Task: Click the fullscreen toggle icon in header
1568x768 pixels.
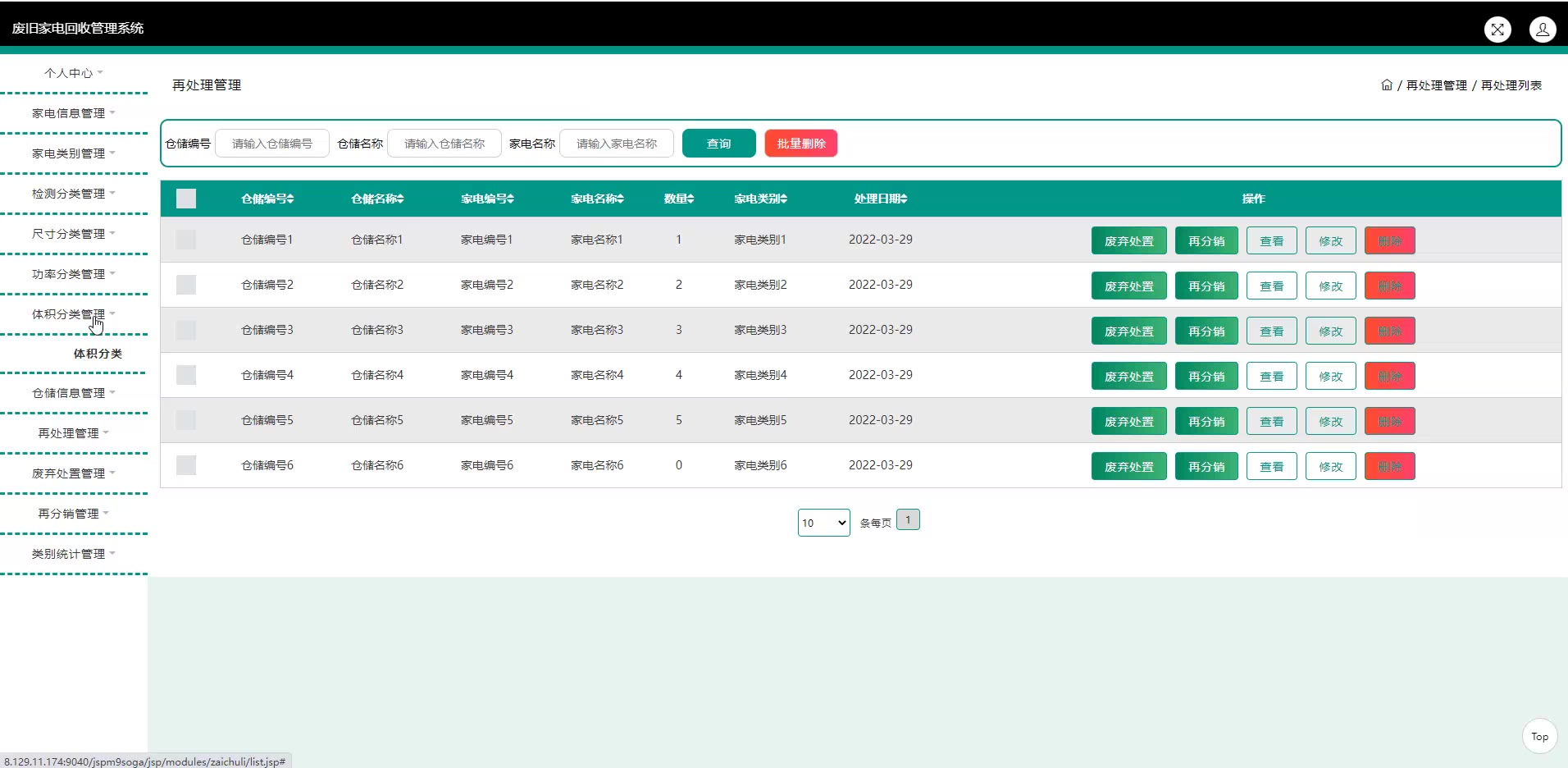Action: 1497,30
